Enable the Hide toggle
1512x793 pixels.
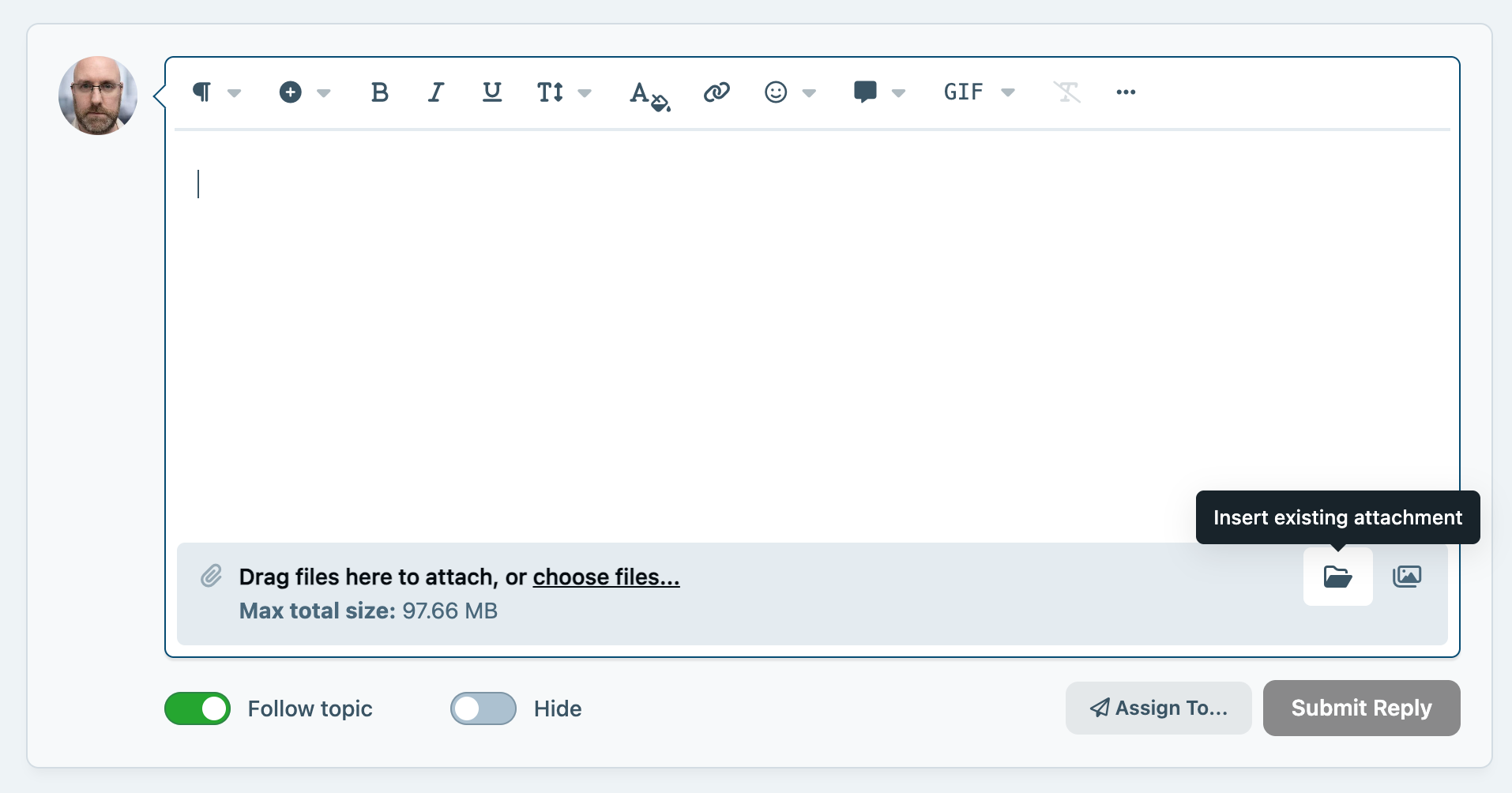(483, 708)
